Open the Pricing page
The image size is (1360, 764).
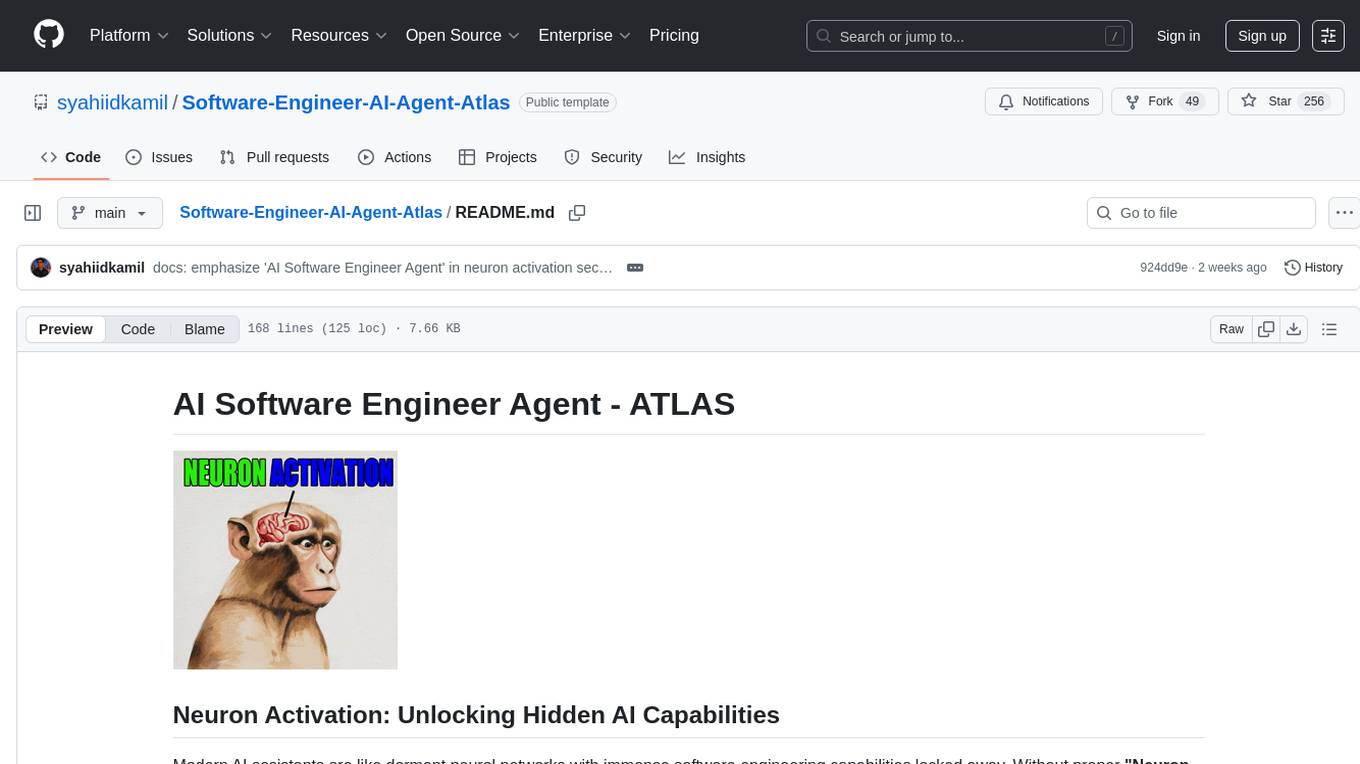pyautogui.click(x=674, y=35)
